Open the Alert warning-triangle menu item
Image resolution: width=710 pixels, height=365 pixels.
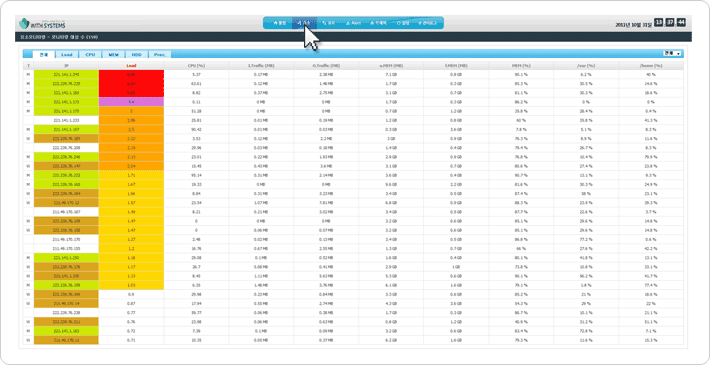coord(353,23)
